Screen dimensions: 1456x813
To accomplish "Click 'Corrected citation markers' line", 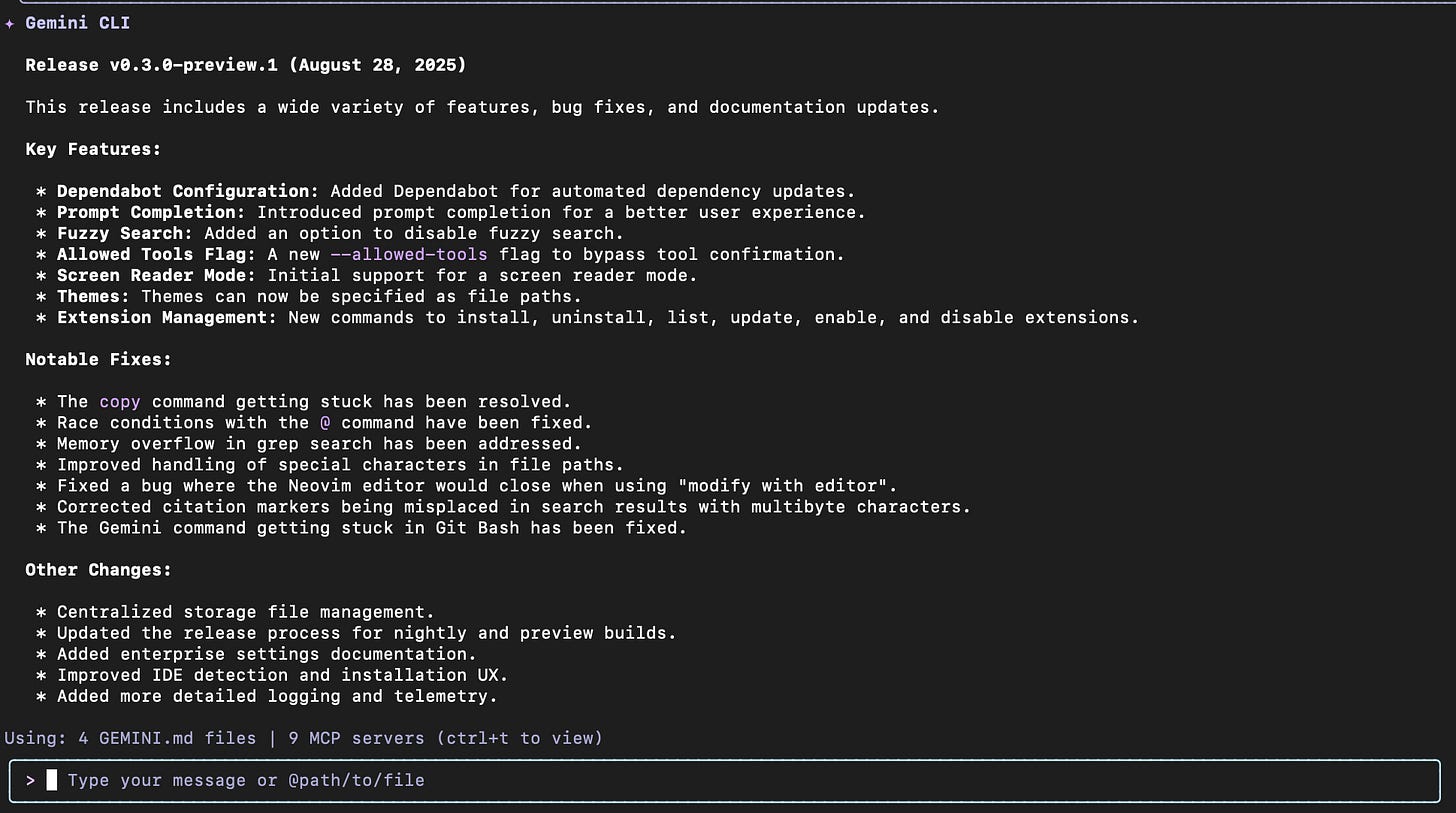I will coord(514,506).
